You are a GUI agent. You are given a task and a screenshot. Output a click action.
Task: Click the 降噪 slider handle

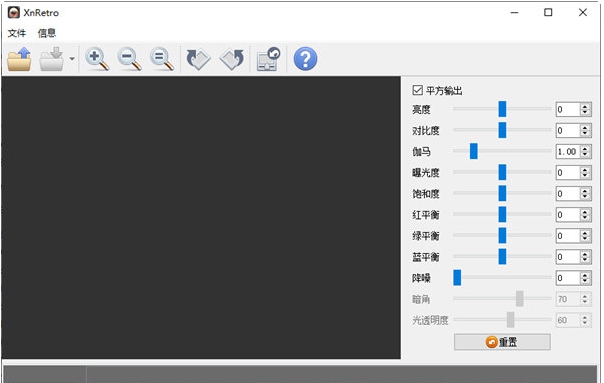(x=457, y=277)
